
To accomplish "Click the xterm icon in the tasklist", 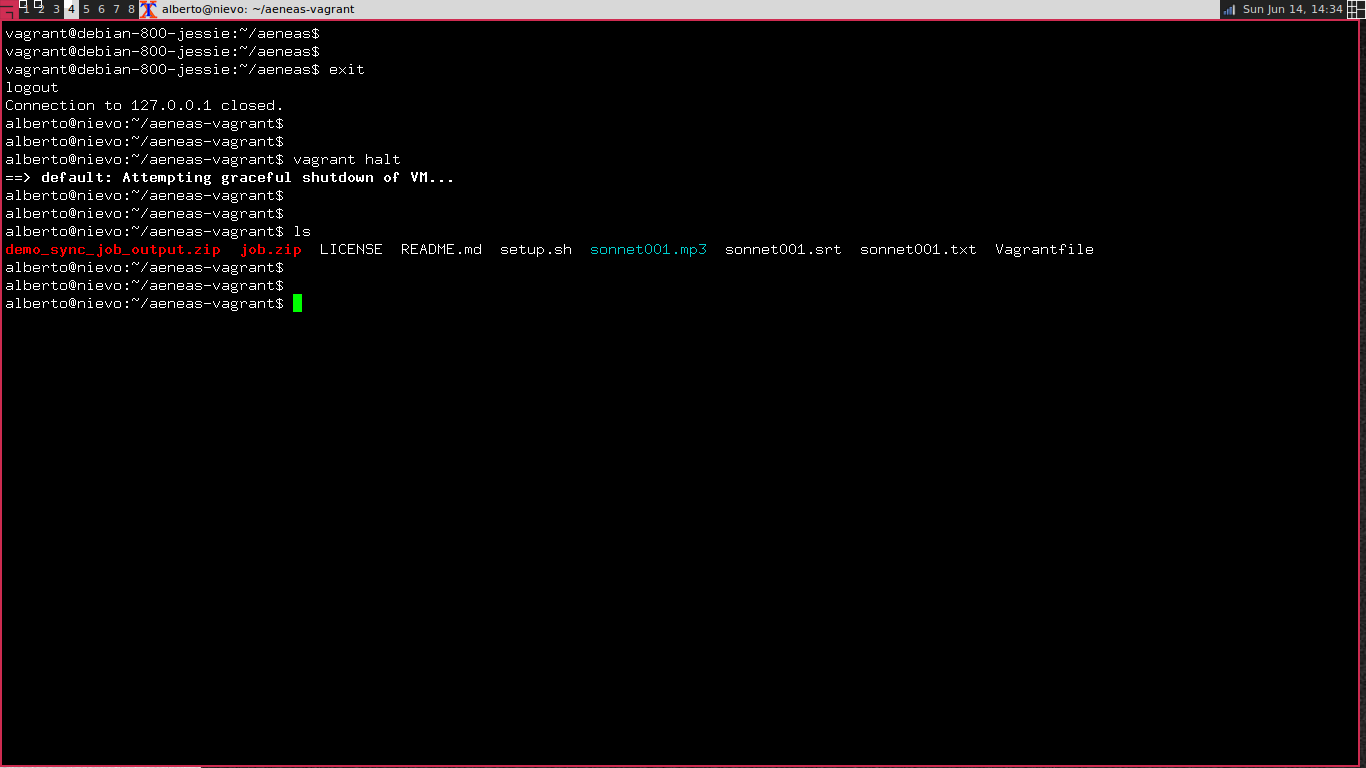I will click(x=148, y=9).
